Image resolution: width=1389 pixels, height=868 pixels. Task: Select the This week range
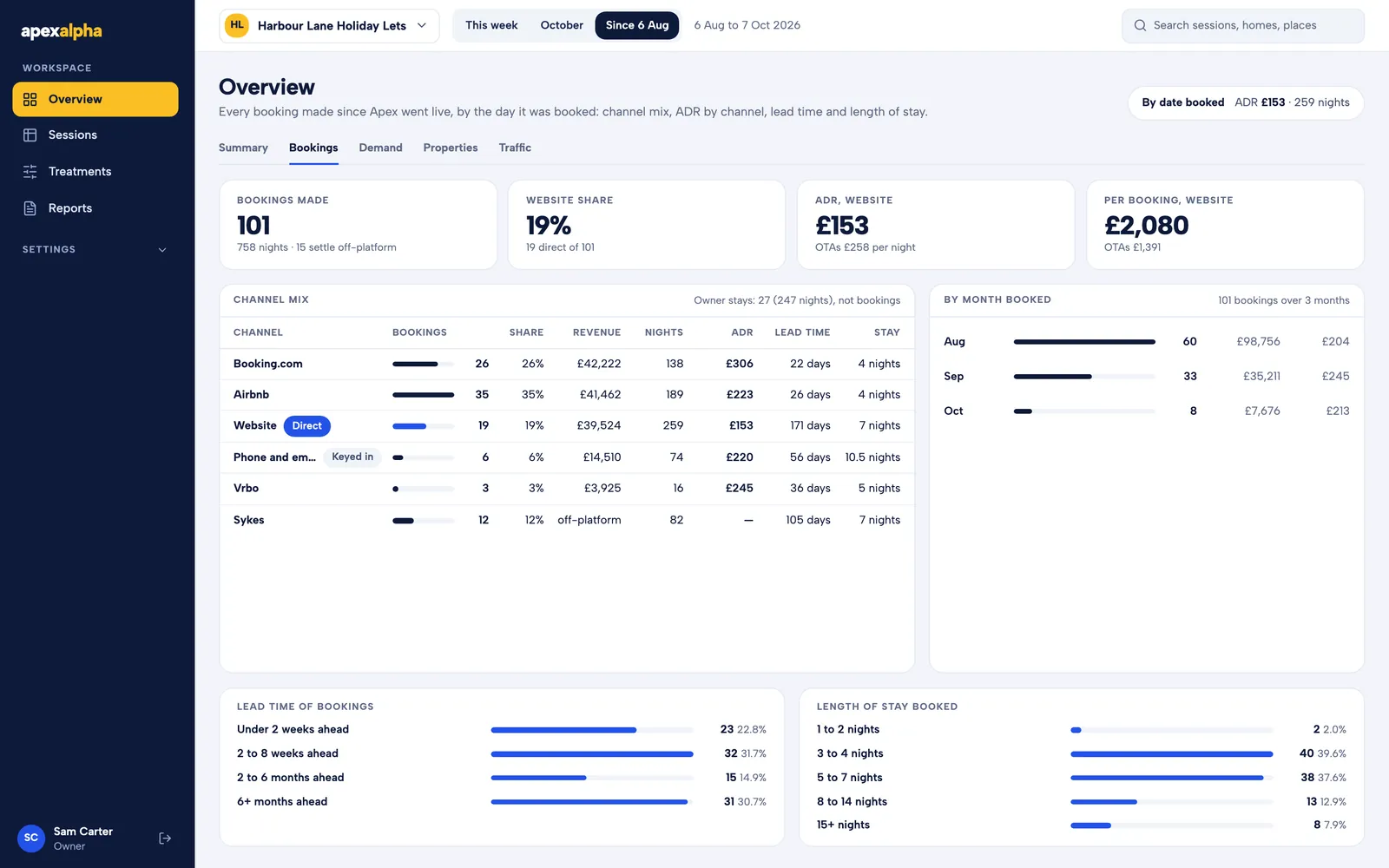point(491,25)
